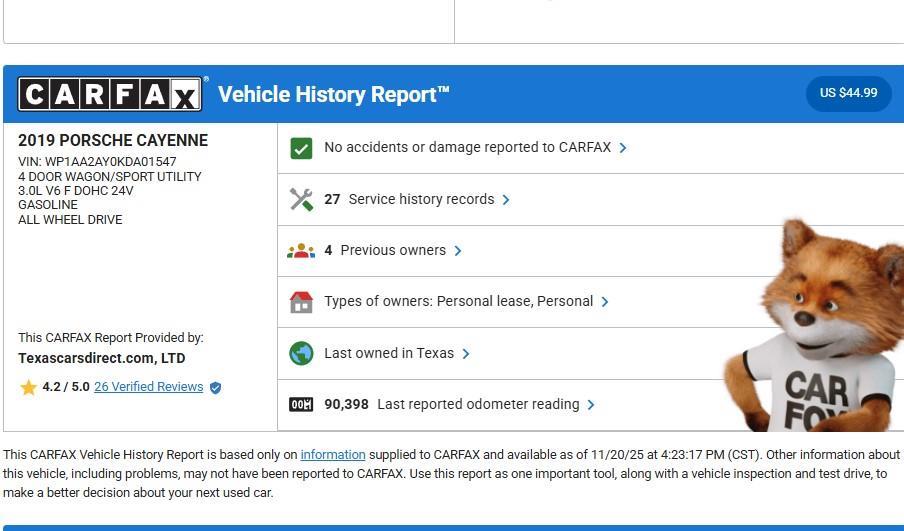Click the gold star rating icon
904x531 pixels.
point(29,387)
